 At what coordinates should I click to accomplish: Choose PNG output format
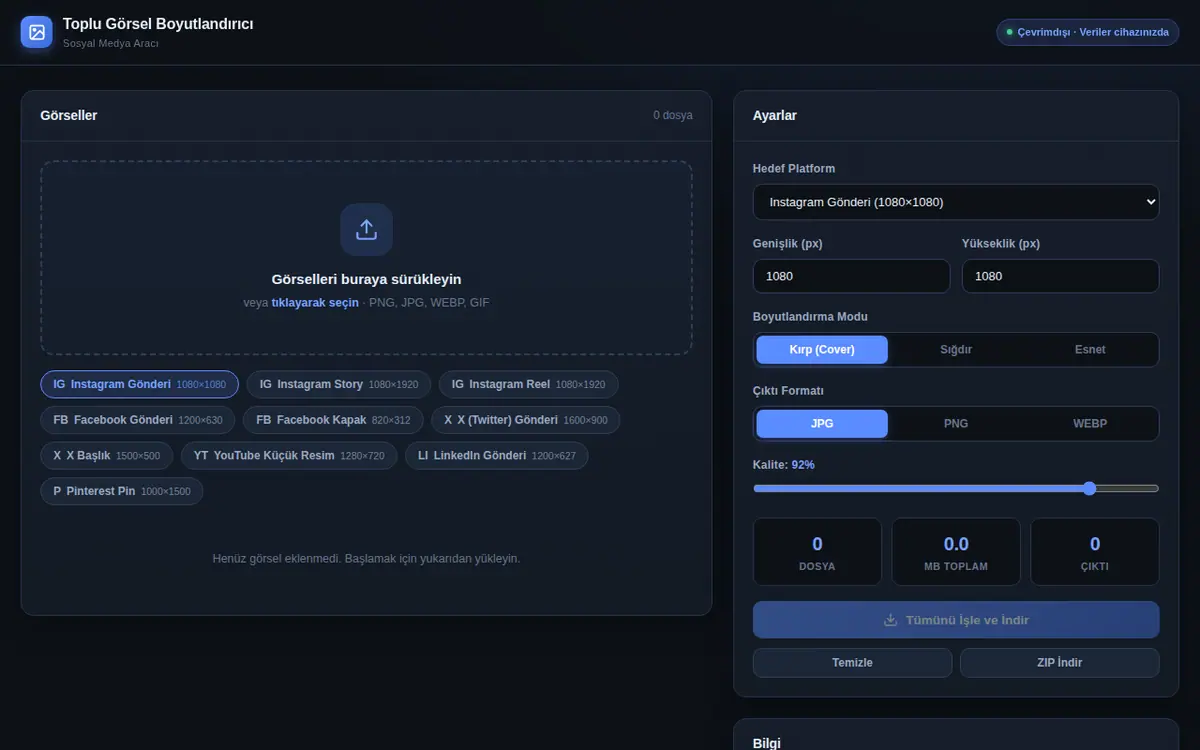coord(956,424)
